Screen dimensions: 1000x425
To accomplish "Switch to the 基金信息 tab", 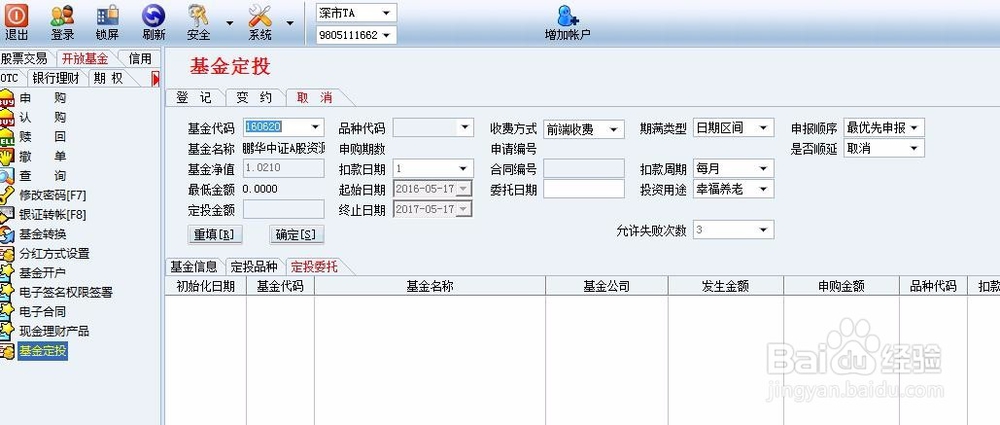I will pyautogui.click(x=194, y=267).
